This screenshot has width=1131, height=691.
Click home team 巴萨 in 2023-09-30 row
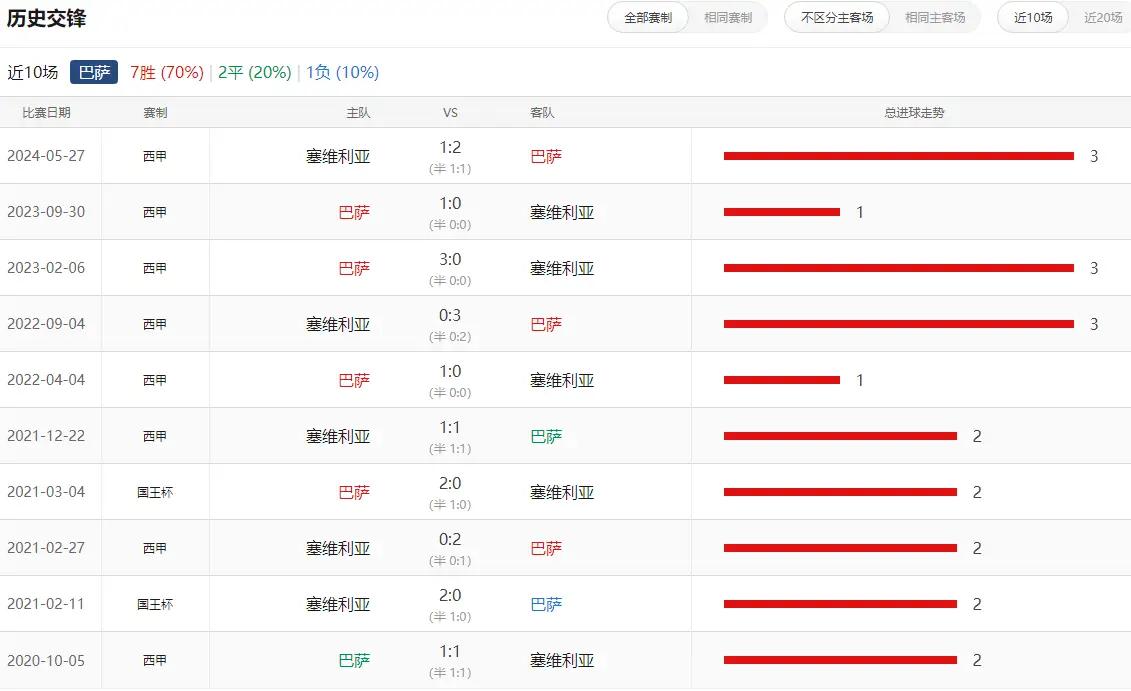pyautogui.click(x=354, y=213)
